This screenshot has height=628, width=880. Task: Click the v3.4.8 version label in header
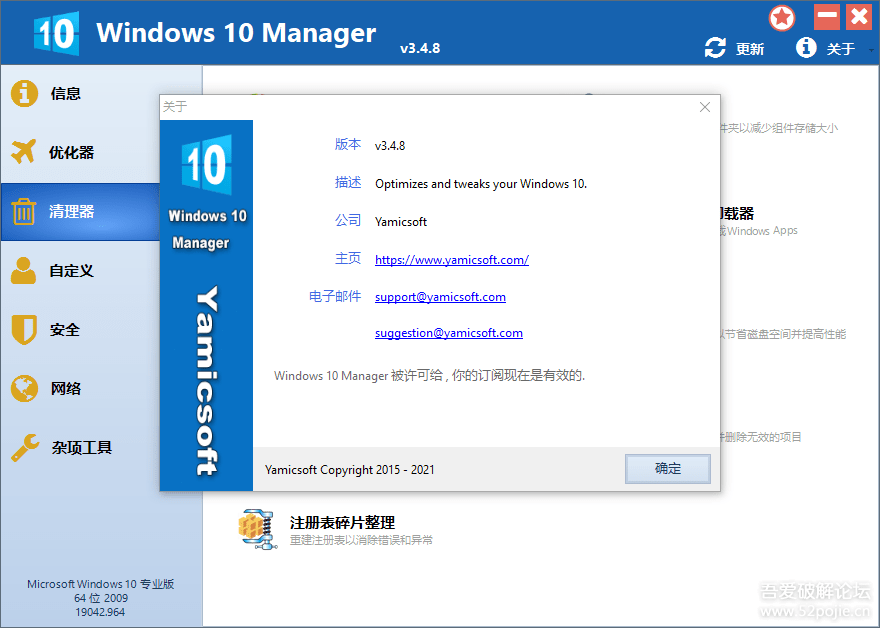click(x=420, y=48)
